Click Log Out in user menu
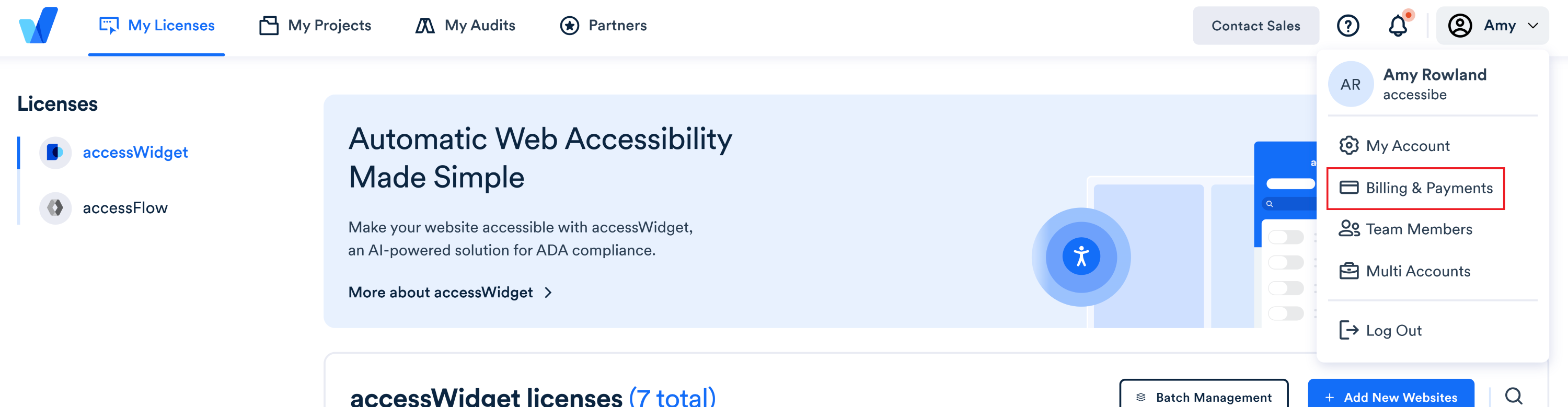 coord(1393,330)
